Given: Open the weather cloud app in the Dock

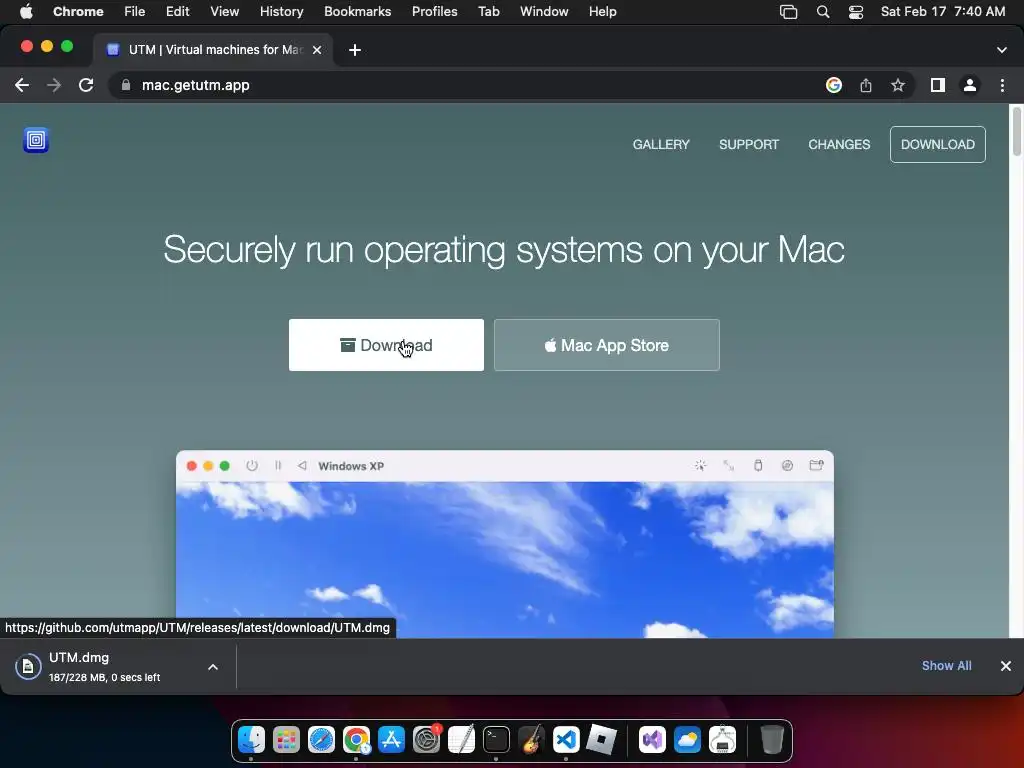Looking at the screenshot, I should (687, 739).
